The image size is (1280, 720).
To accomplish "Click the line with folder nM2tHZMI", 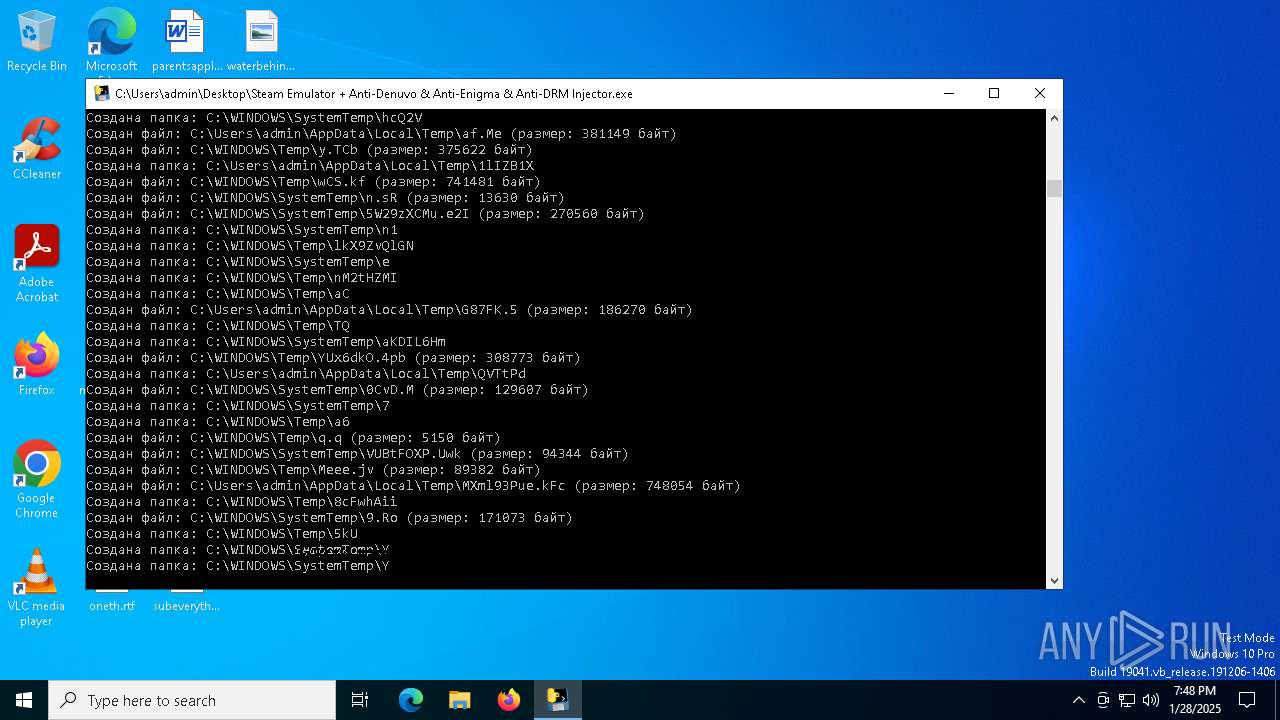I will [241, 278].
